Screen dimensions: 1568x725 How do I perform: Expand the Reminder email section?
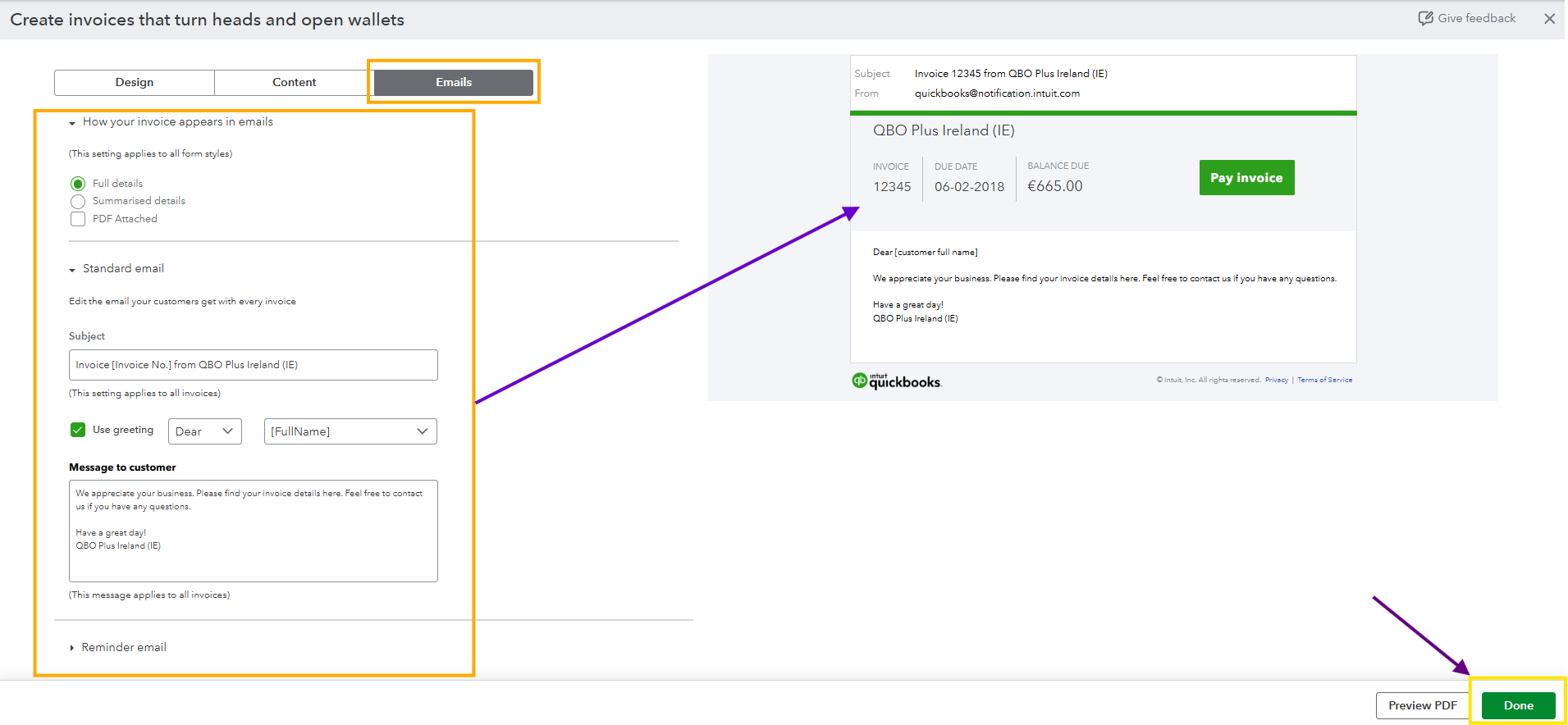(x=72, y=648)
